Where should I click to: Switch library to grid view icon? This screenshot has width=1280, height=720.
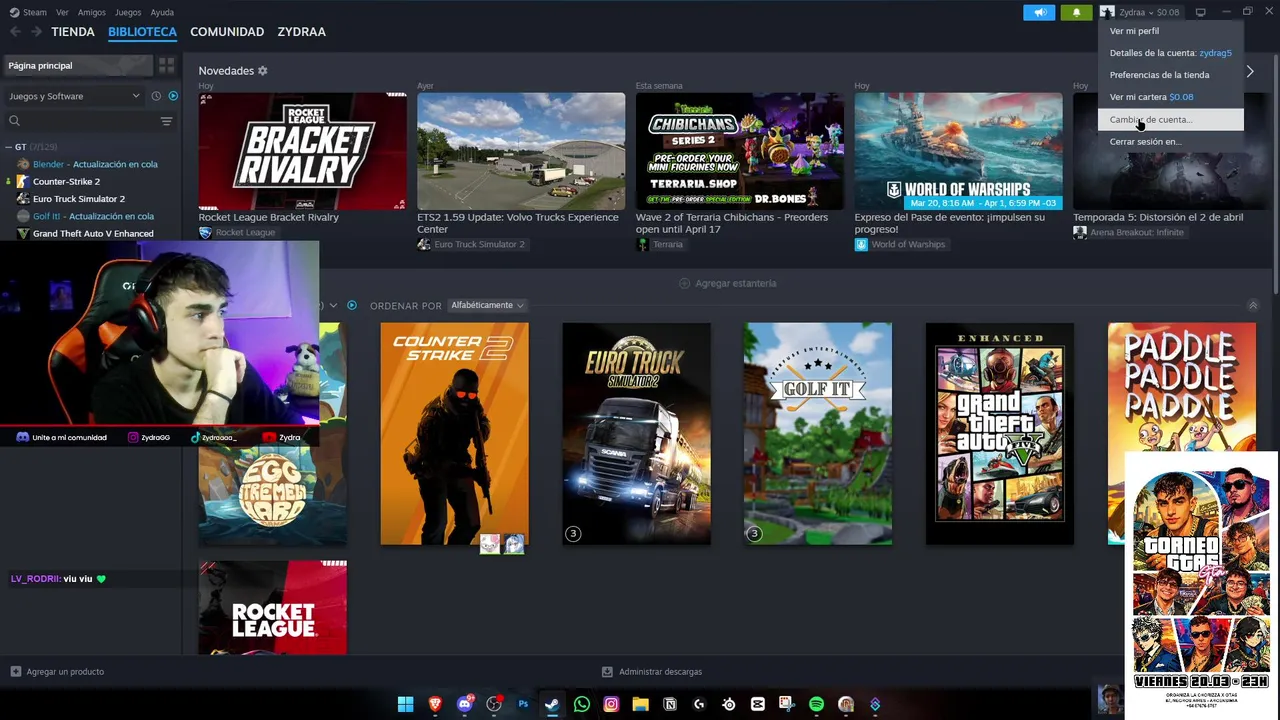click(x=166, y=65)
